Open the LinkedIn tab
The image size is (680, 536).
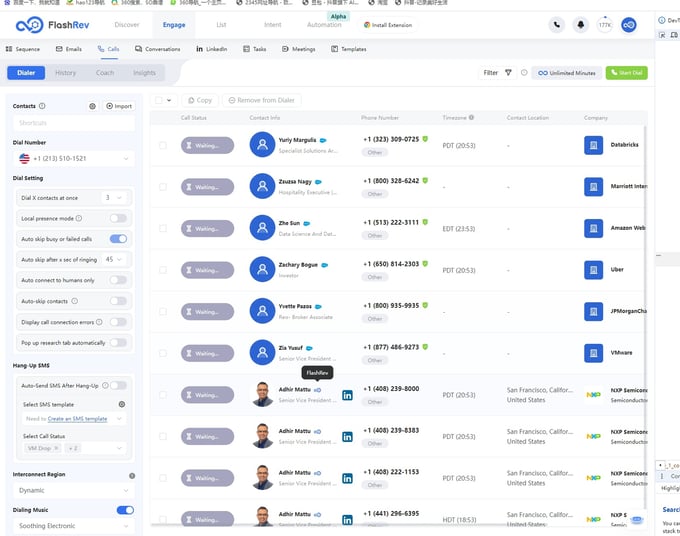pos(212,49)
